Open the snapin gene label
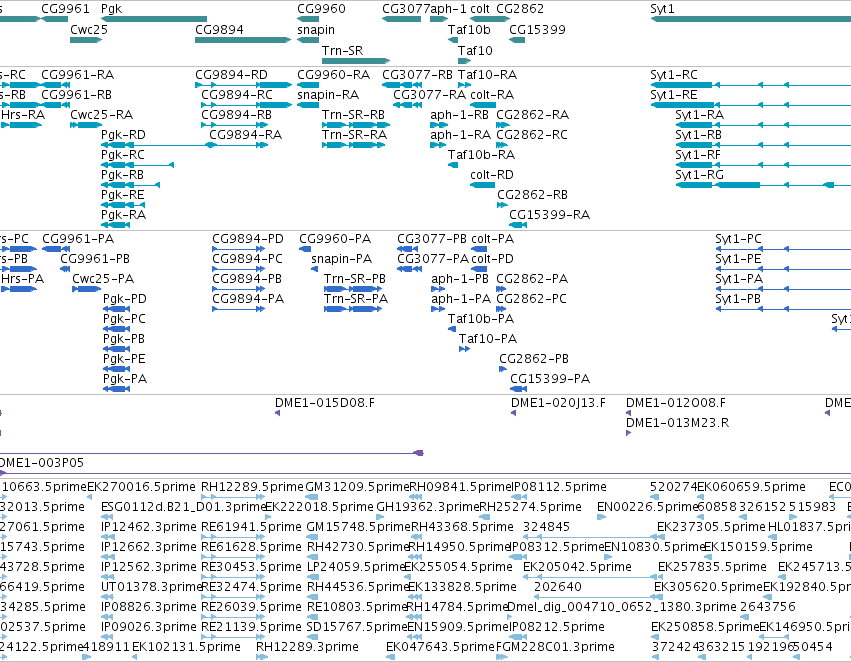Viewport: 851px width, 662px height. click(x=316, y=30)
